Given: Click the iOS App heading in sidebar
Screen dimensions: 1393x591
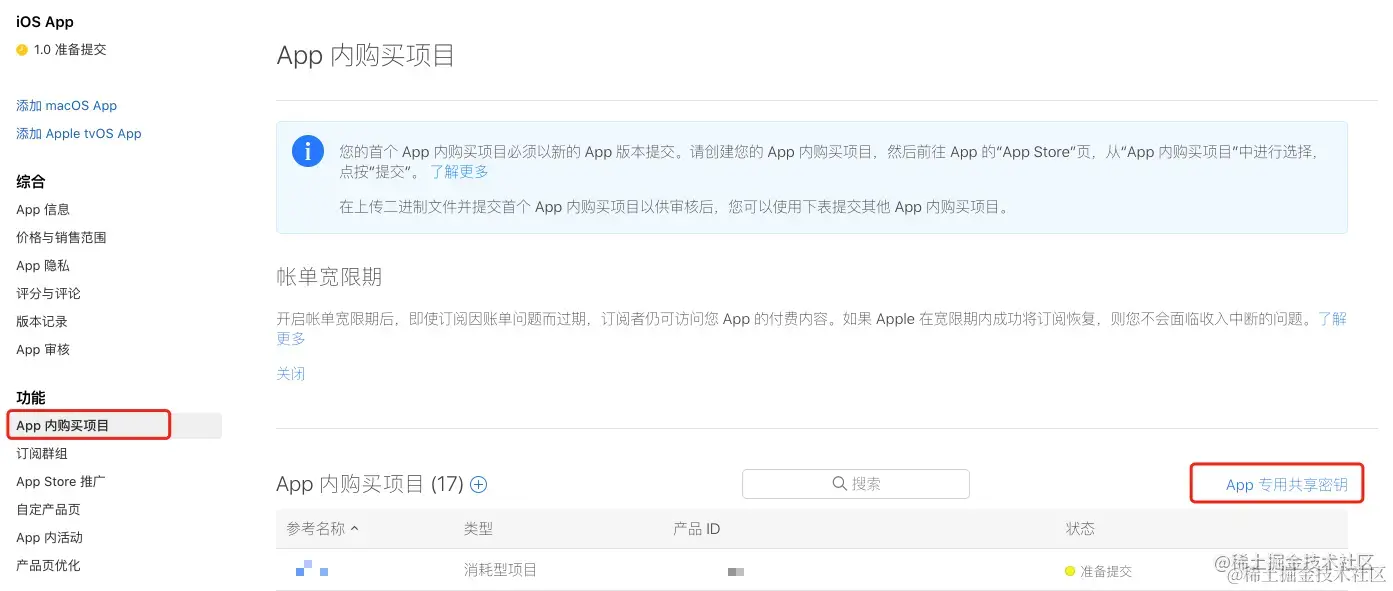Looking at the screenshot, I should [45, 21].
